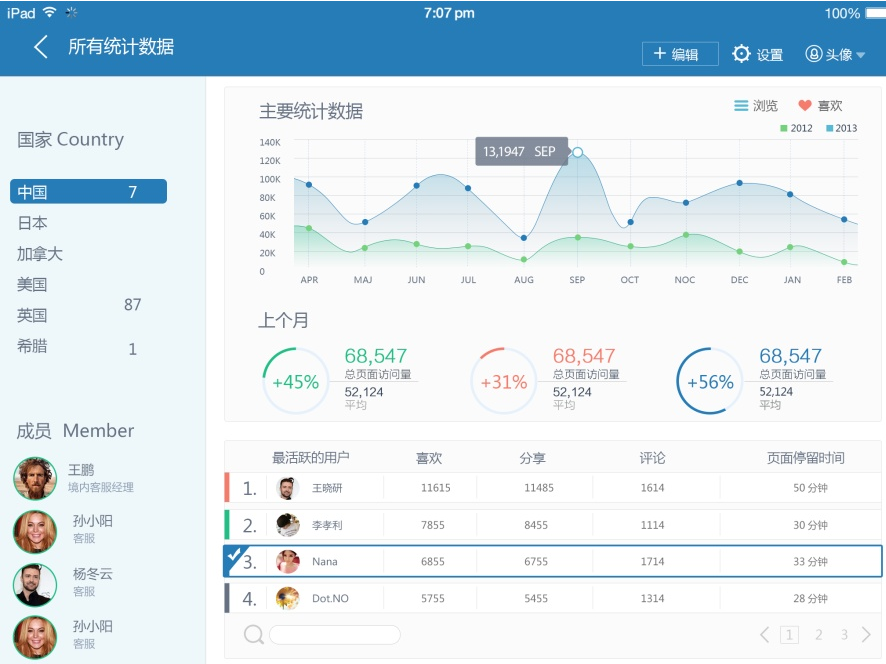886x664 pixels.
Task: Click the list icon beside 浏览
Action: tap(740, 105)
